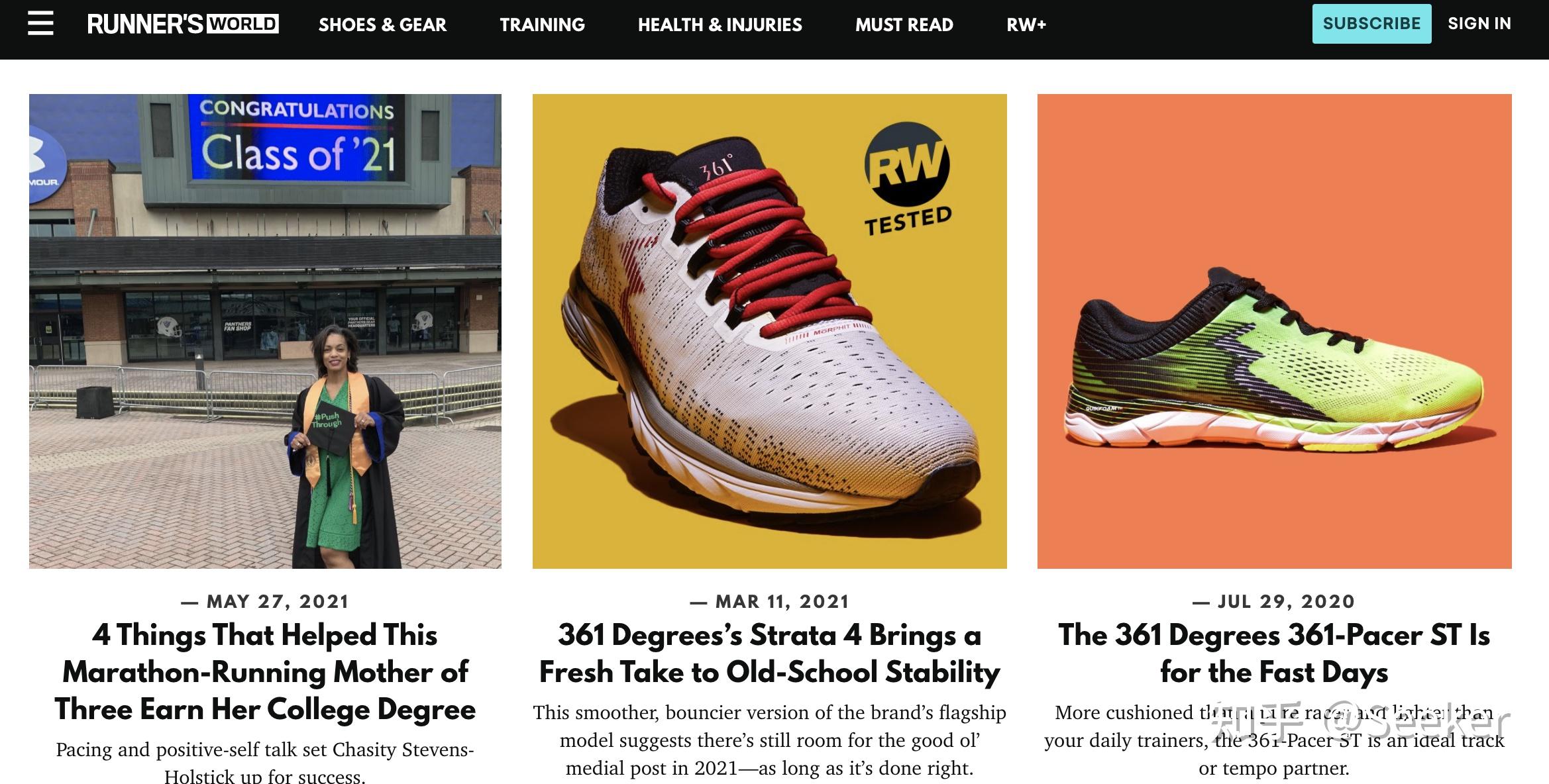Open Health & Injuries section
This screenshot has width=1549, height=784.
point(720,25)
